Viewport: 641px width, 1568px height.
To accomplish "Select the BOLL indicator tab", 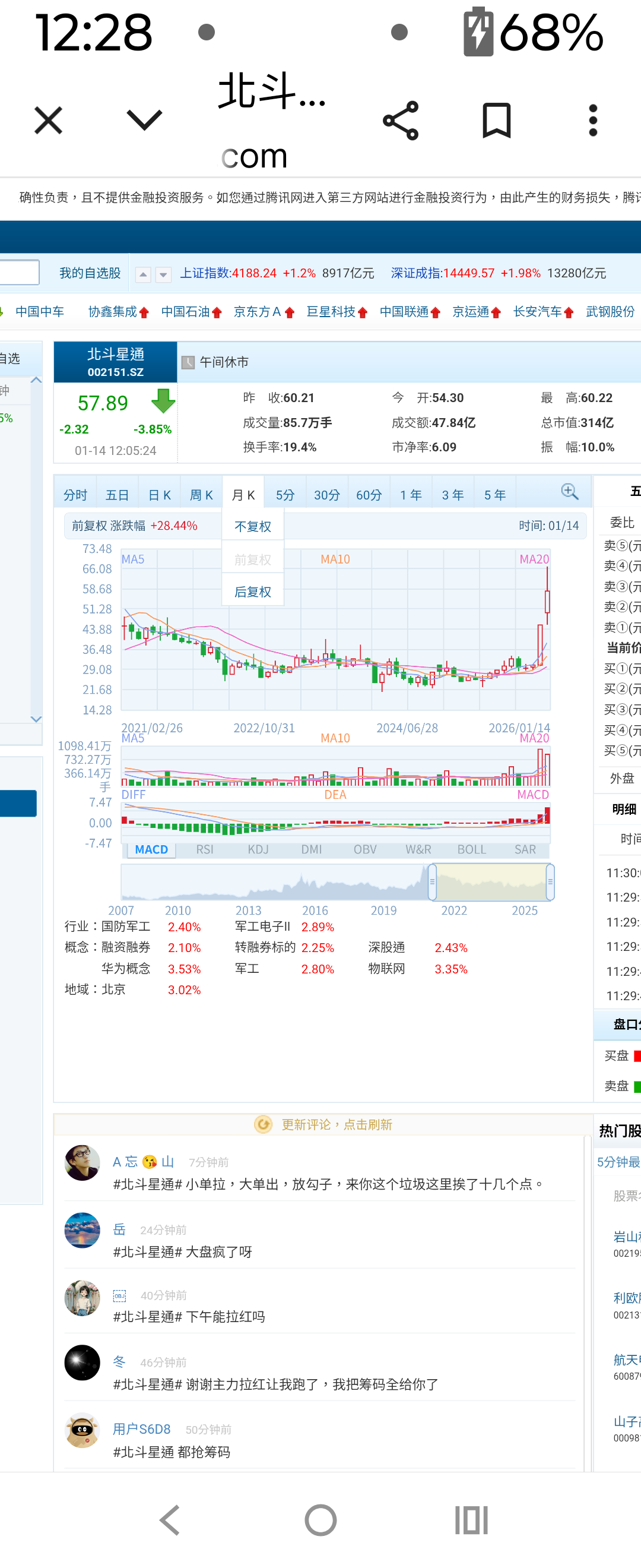I will [472, 849].
